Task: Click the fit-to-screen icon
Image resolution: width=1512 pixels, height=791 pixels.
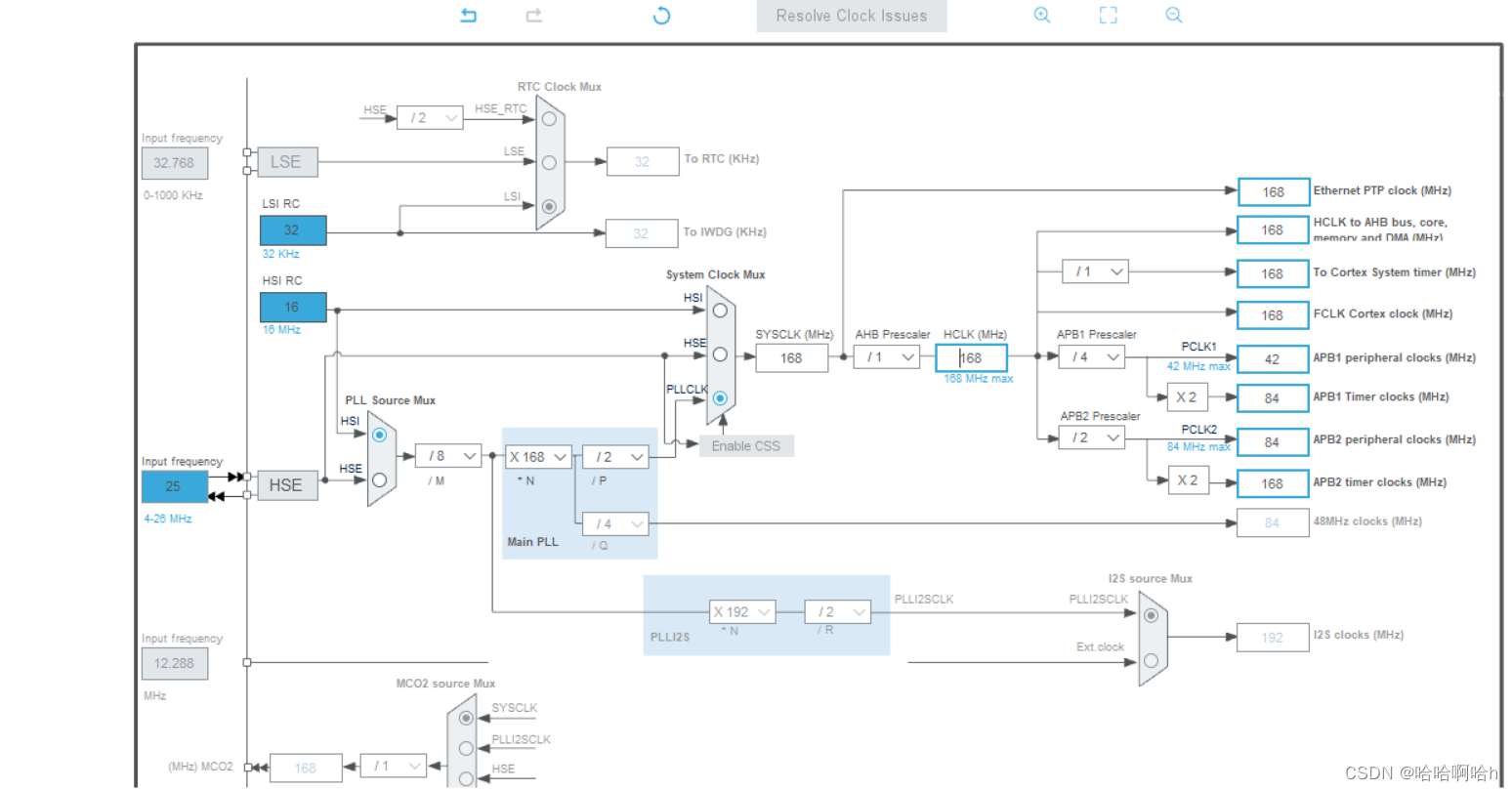Action: tap(1108, 16)
